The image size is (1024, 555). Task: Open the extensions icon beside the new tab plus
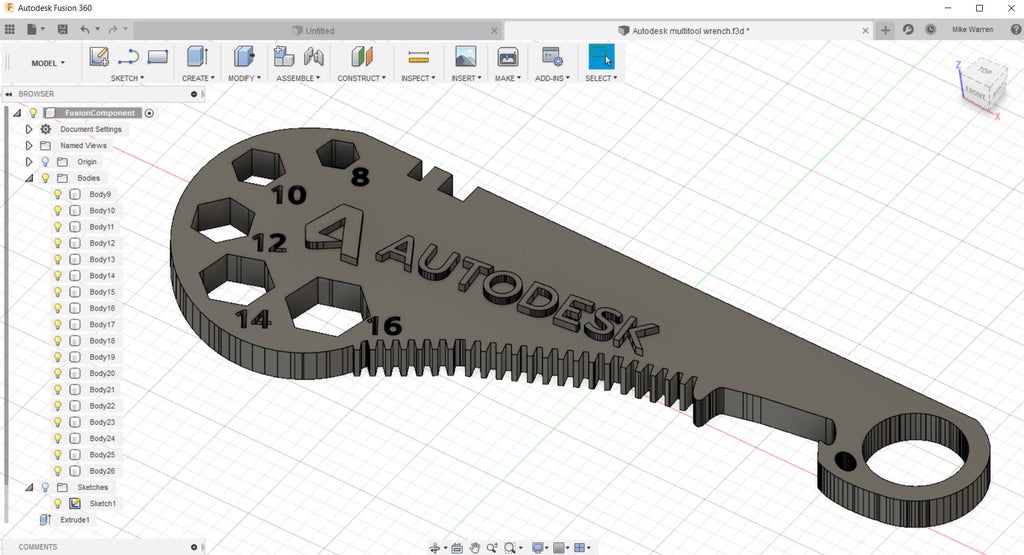pos(908,29)
